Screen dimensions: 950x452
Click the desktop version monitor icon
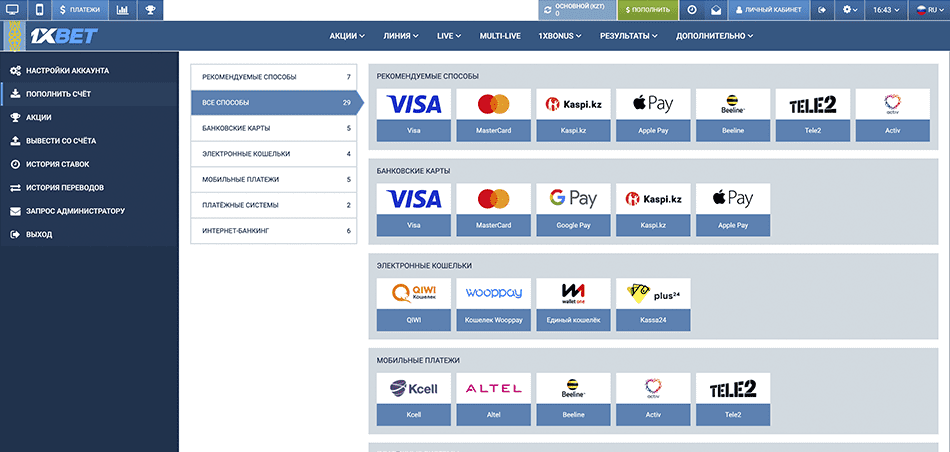tap(12, 10)
